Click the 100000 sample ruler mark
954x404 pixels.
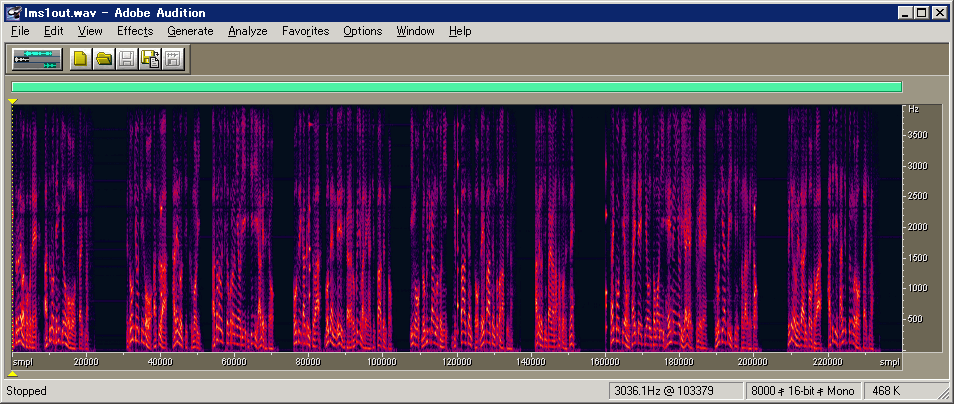point(381,362)
